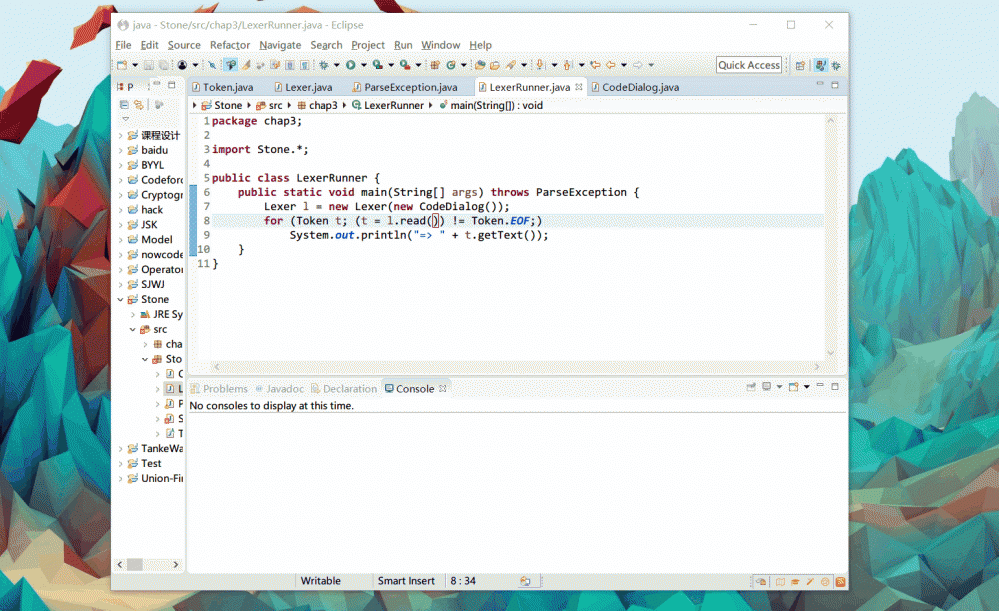Toggle Mark Occurrences toolbar button
The width and height of the screenshot is (999, 611).
246,65
